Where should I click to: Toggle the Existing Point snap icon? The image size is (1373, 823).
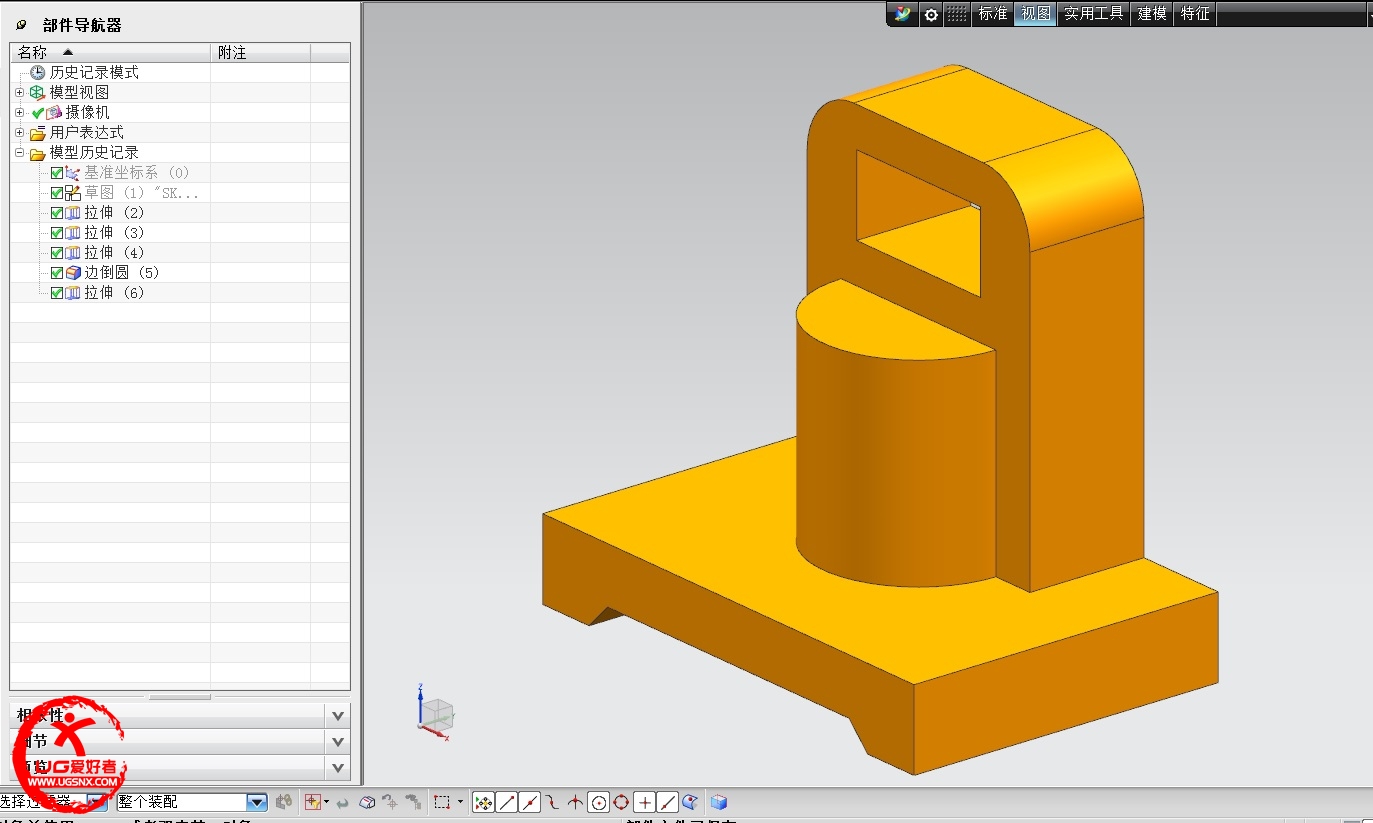pos(645,802)
